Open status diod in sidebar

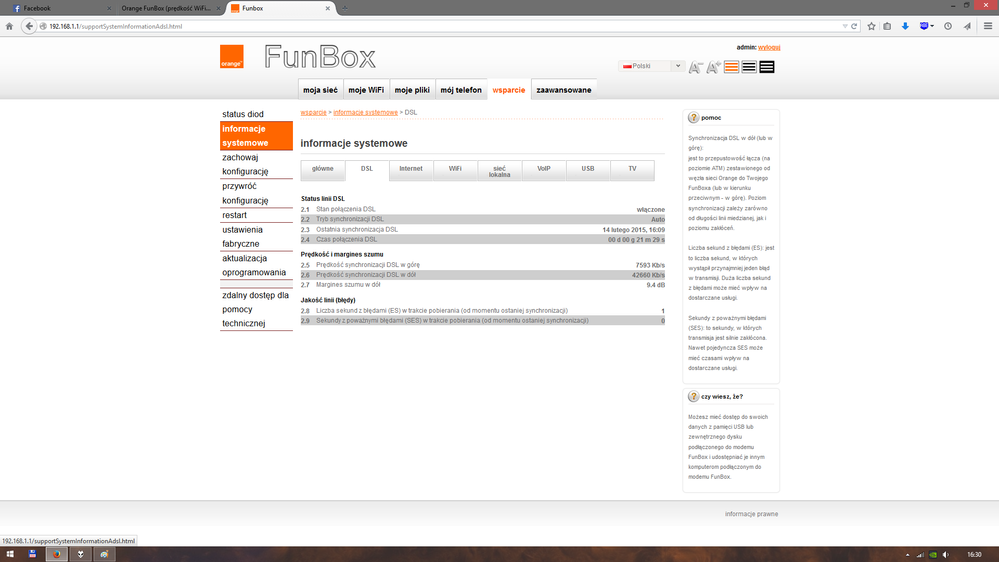(x=243, y=115)
